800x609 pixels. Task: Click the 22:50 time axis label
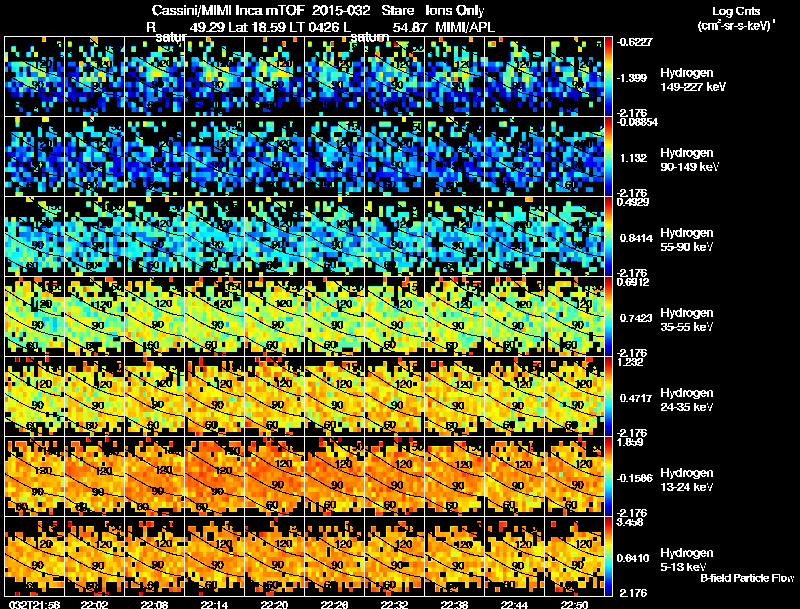574,604
